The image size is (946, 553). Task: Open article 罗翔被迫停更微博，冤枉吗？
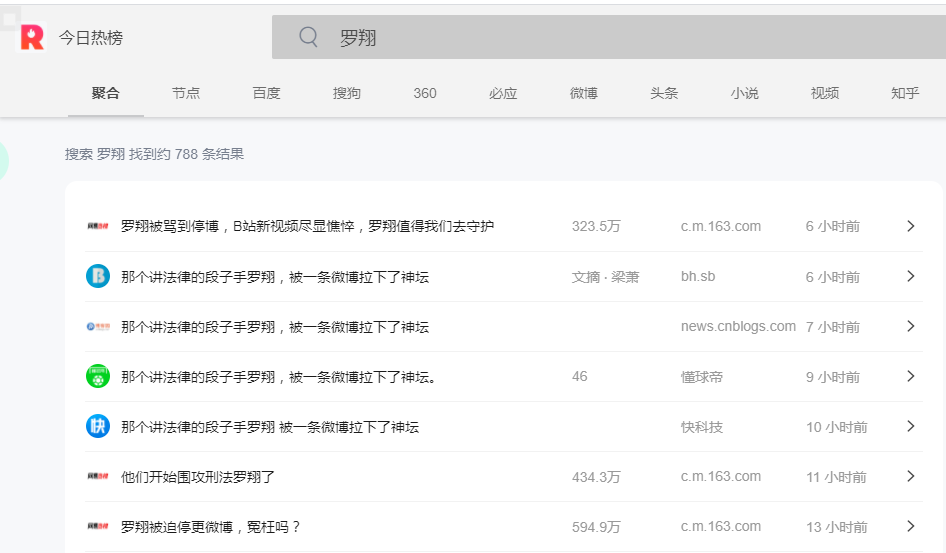pyautogui.click(x=211, y=527)
